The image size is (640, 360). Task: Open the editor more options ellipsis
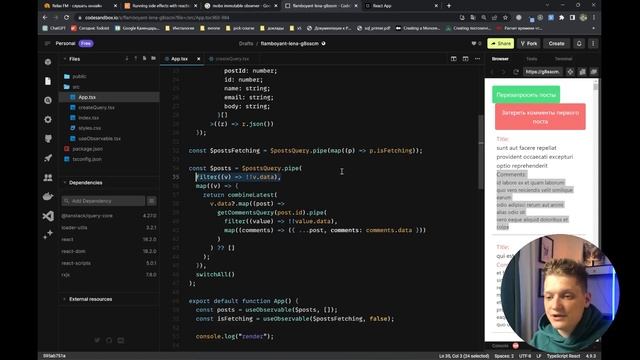pyautogui.click(x=477, y=59)
